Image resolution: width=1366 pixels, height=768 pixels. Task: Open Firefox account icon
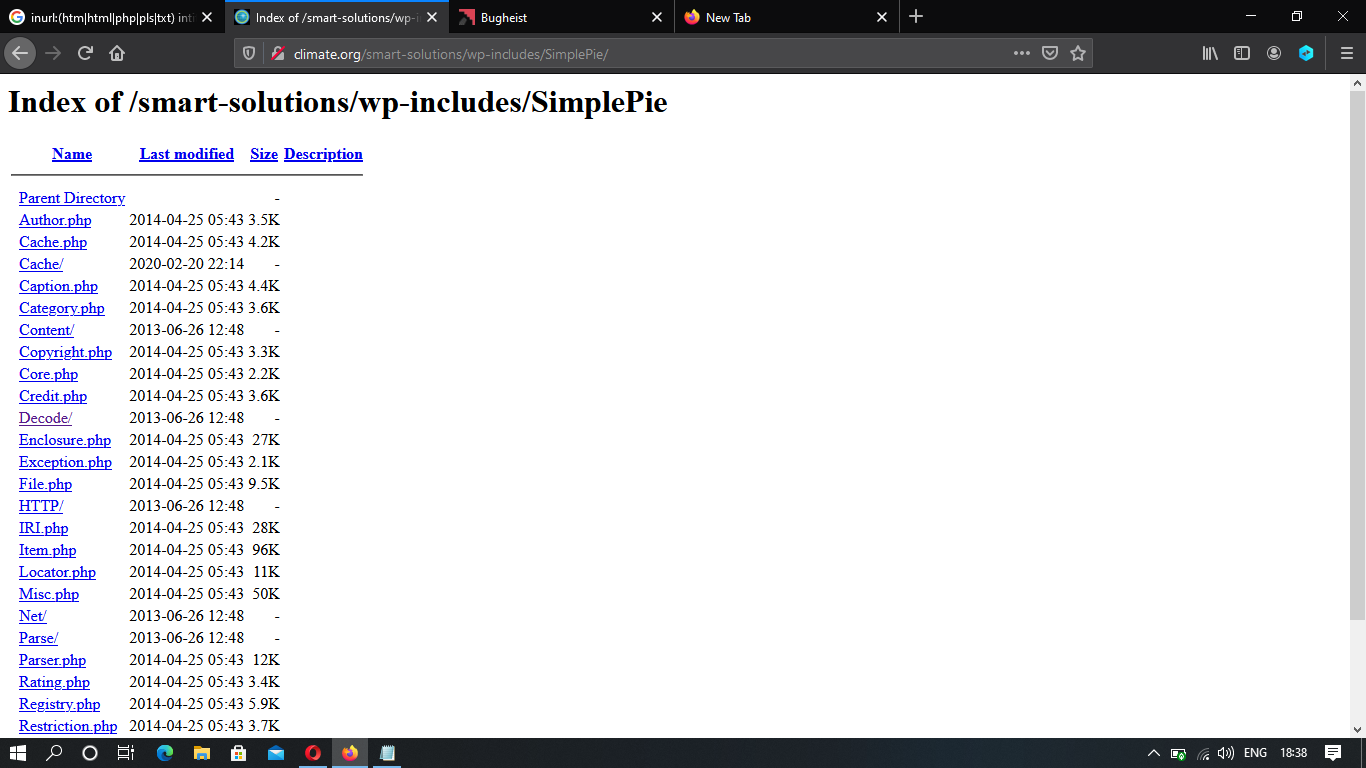pyautogui.click(x=1274, y=53)
